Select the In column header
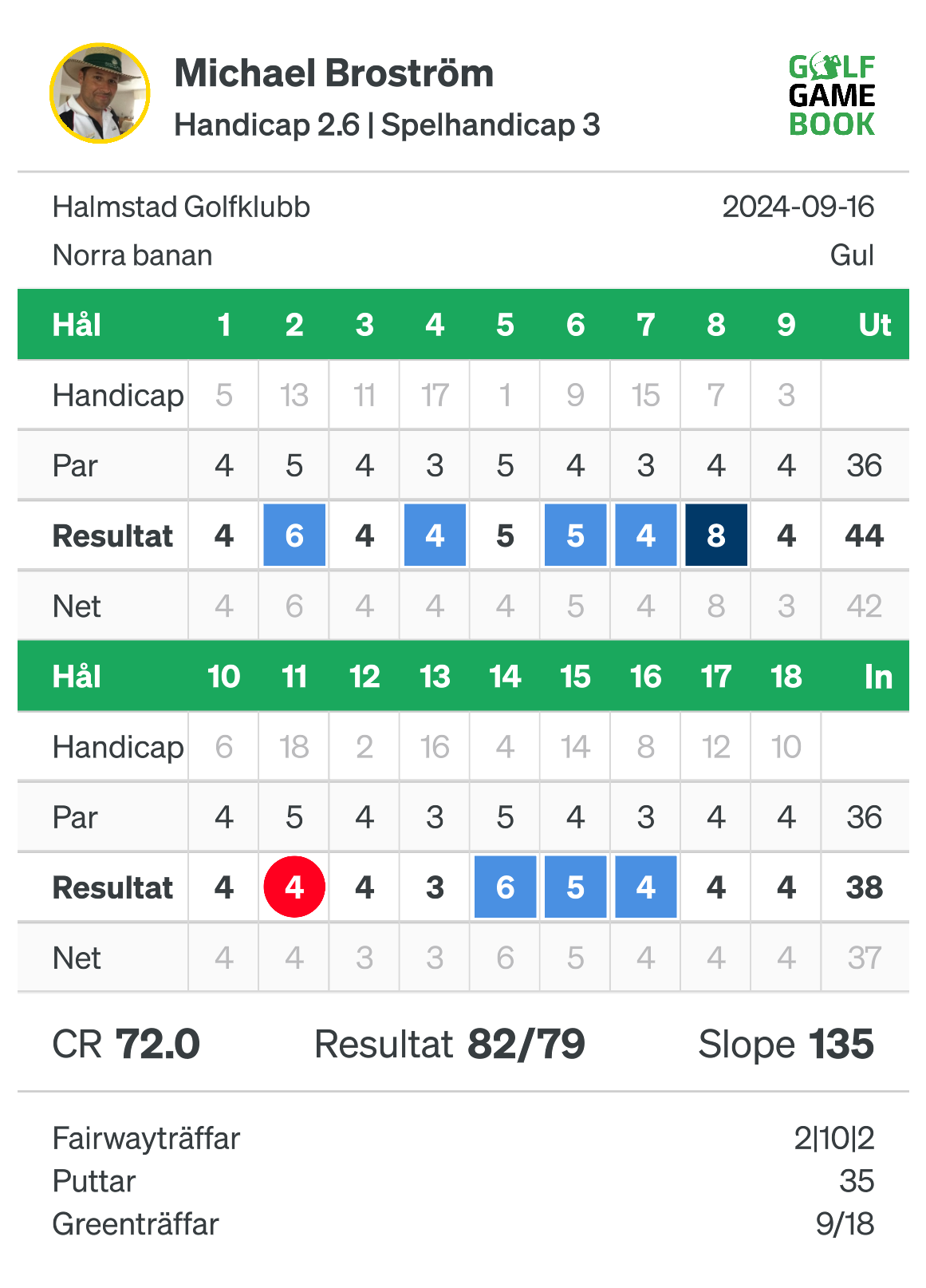The width and height of the screenshot is (926, 1288). point(878,677)
